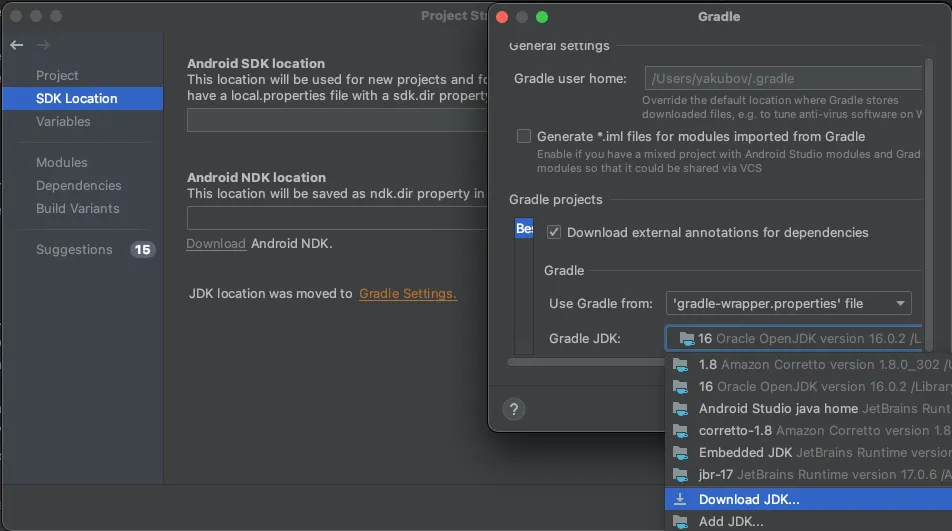Select Android Studio java home JDK
This screenshot has height=531, width=952.
[x=808, y=409]
